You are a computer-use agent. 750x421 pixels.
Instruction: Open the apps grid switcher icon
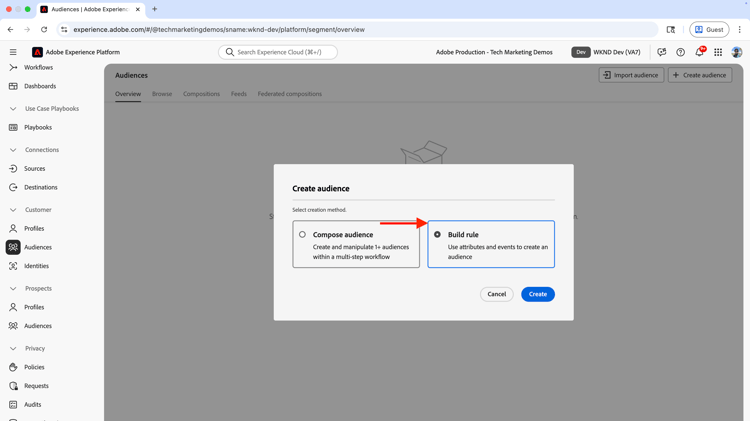[x=718, y=52]
